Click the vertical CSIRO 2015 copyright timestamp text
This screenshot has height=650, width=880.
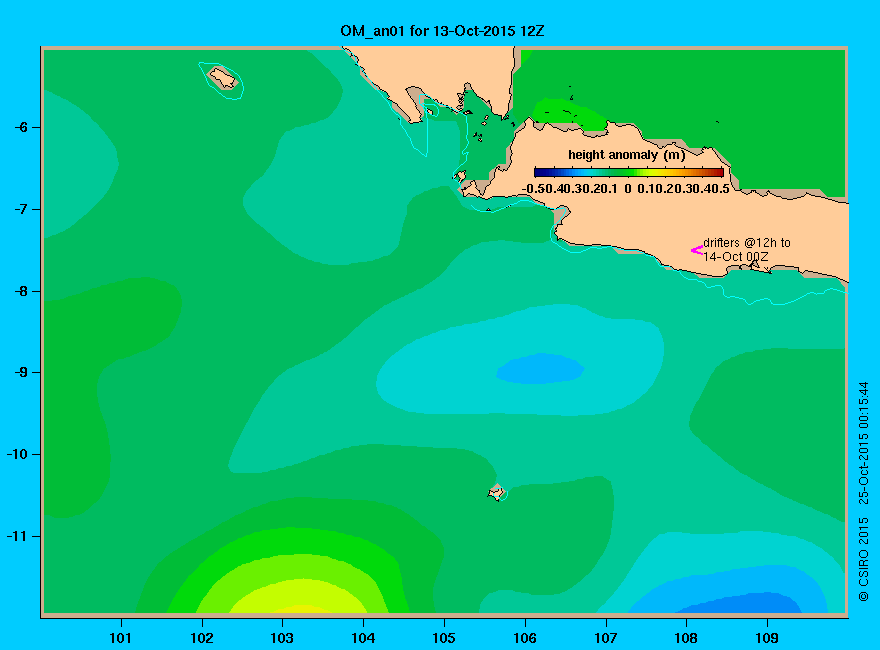(x=863, y=492)
